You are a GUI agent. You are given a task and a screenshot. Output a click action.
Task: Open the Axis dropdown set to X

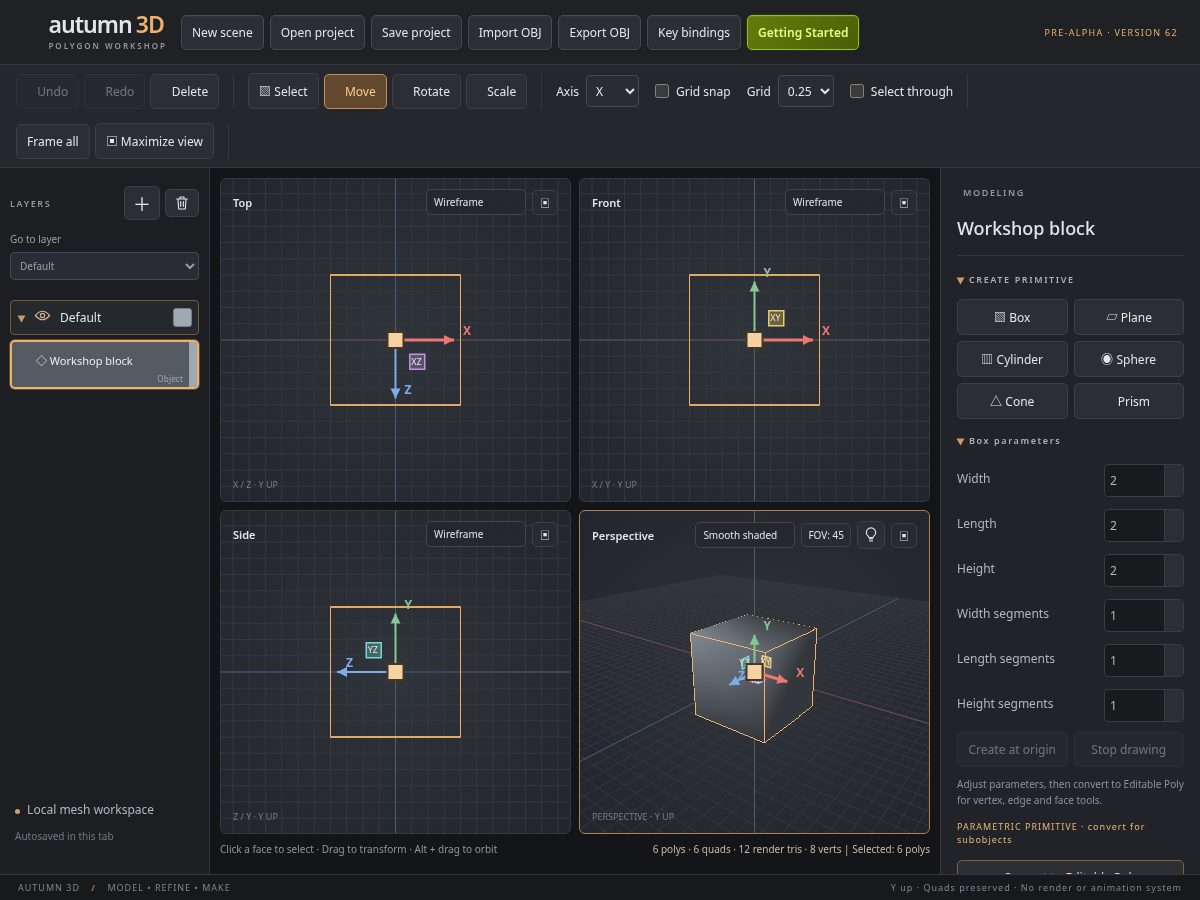(612, 91)
